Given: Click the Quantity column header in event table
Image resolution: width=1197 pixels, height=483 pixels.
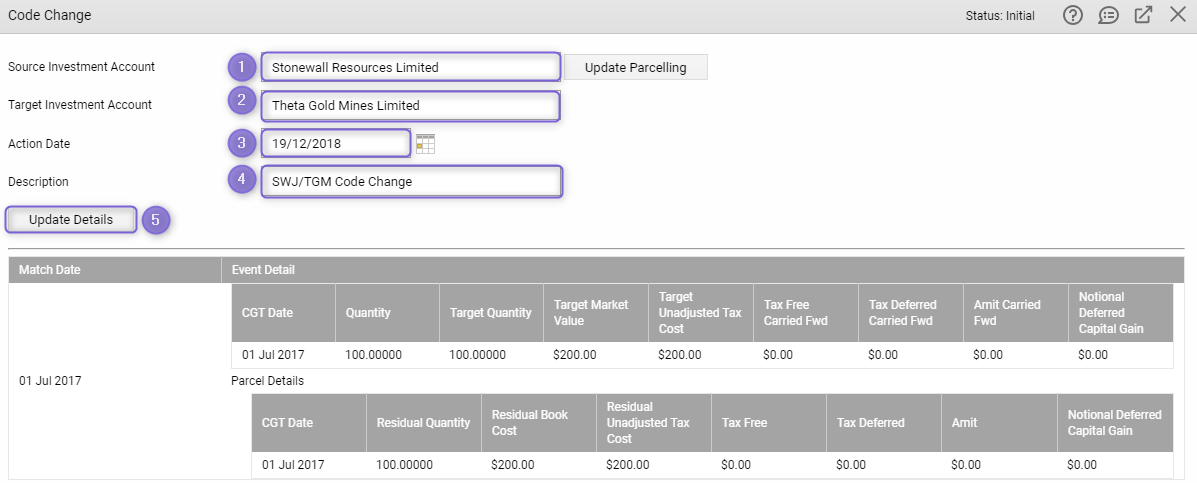Looking at the screenshot, I should [387, 313].
